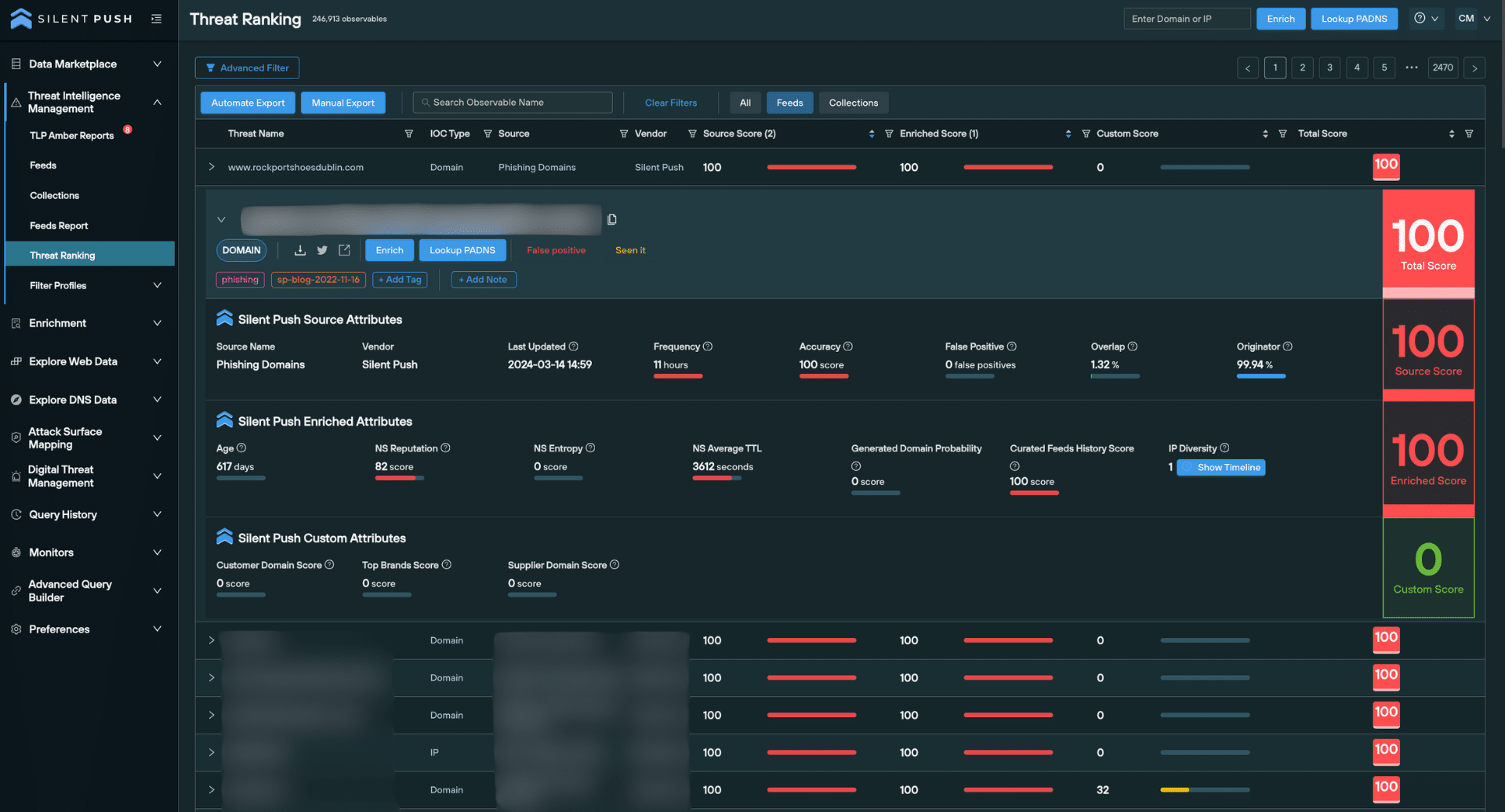Click Search Observable Name field
This screenshot has width=1505, height=812.
point(513,103)
